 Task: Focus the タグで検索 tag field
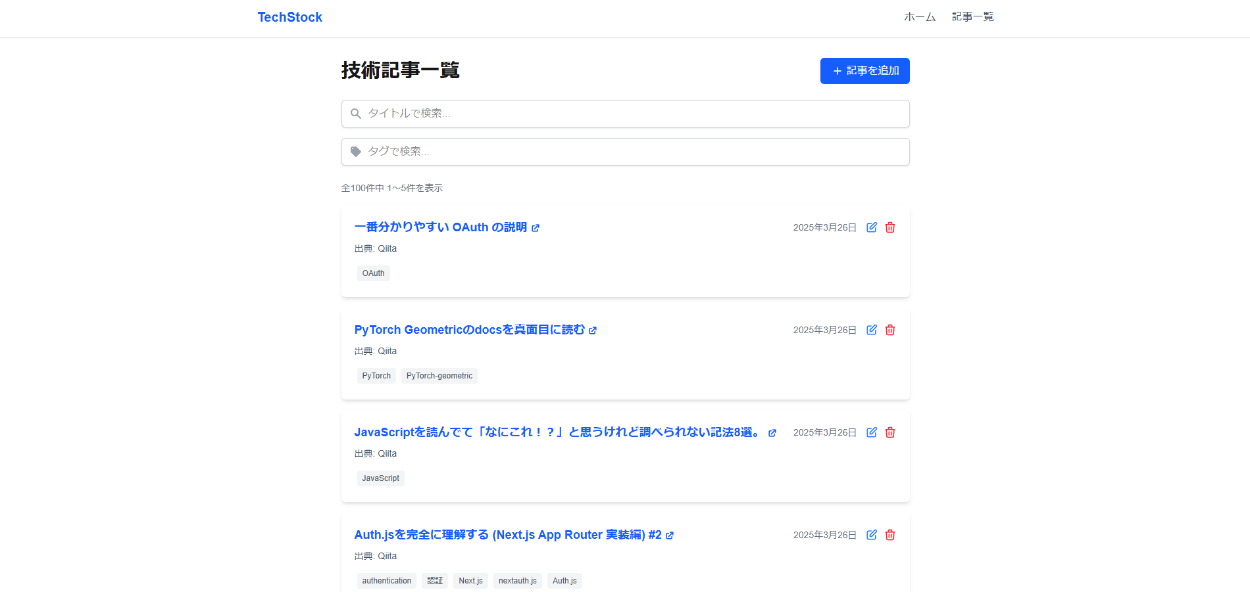[x=625, y=152]
